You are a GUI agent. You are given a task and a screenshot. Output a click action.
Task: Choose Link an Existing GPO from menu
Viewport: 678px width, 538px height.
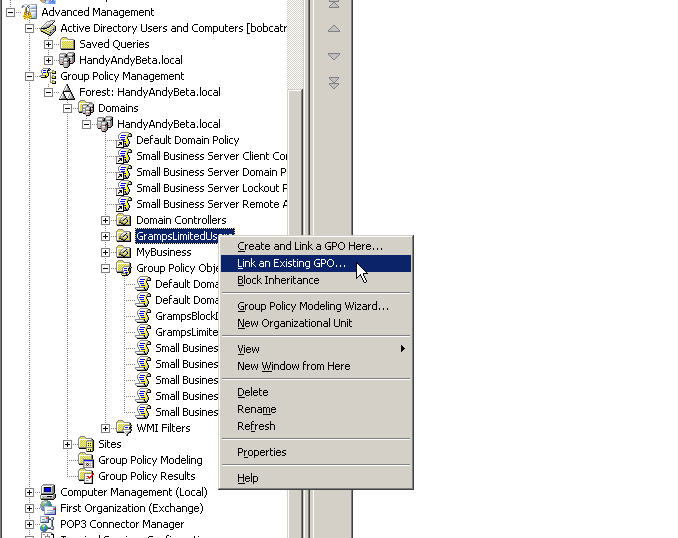[292, 263]
